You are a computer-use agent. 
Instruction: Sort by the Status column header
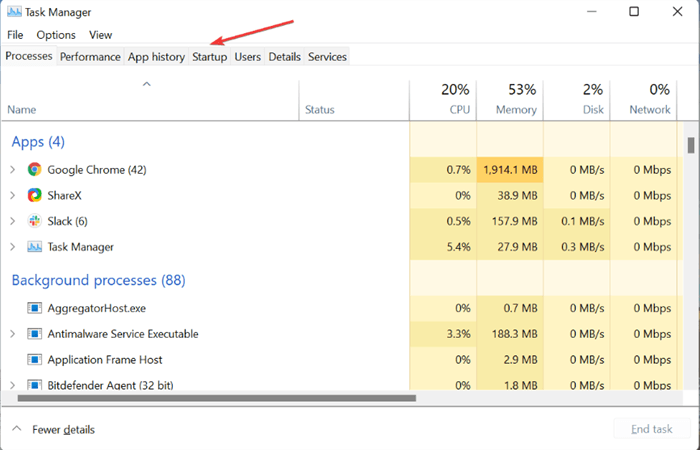(354, 100)
